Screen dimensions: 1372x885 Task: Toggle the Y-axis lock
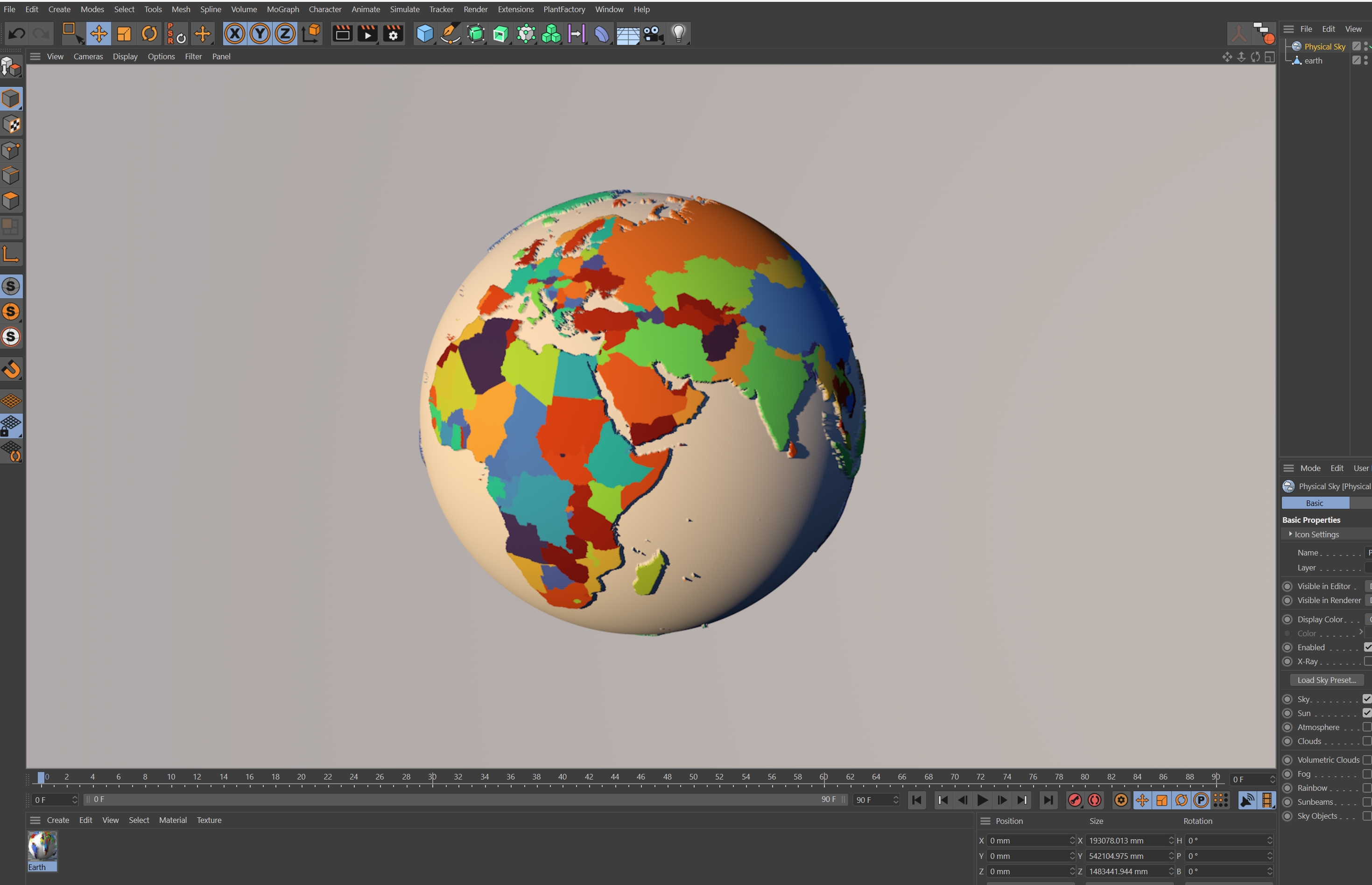click(x=260, y=34)
